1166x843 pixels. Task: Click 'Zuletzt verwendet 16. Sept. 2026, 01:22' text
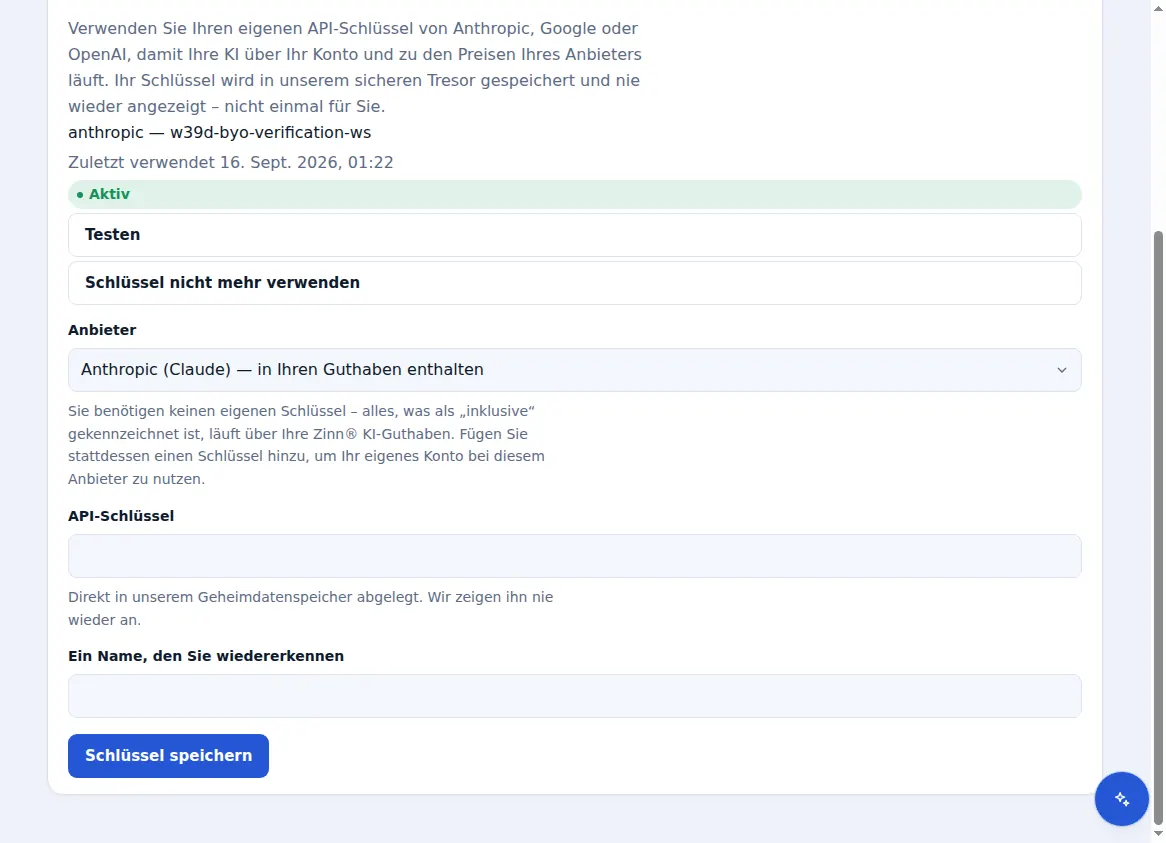tap(231, 163)
